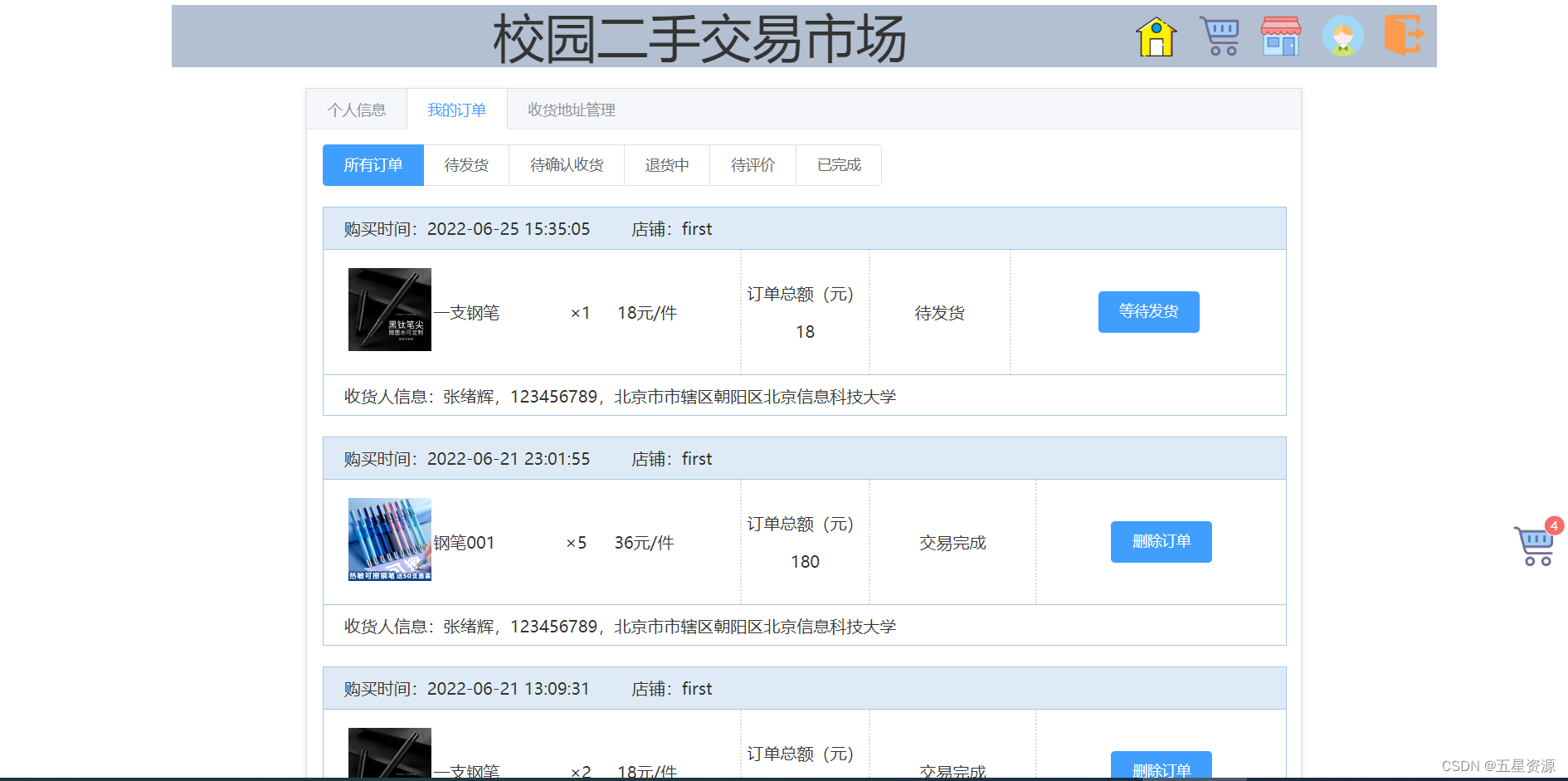Open the store icon in the header

click(x=1280, y=37)
